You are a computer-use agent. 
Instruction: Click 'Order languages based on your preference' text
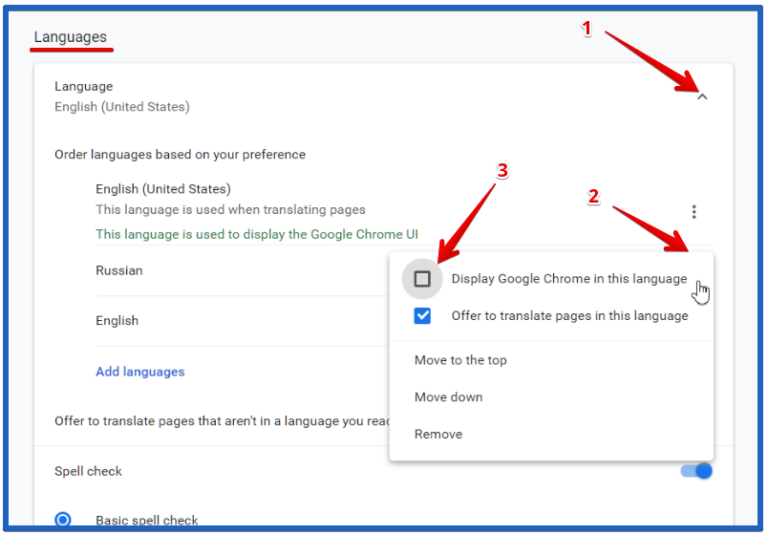[x=180, y=155]
